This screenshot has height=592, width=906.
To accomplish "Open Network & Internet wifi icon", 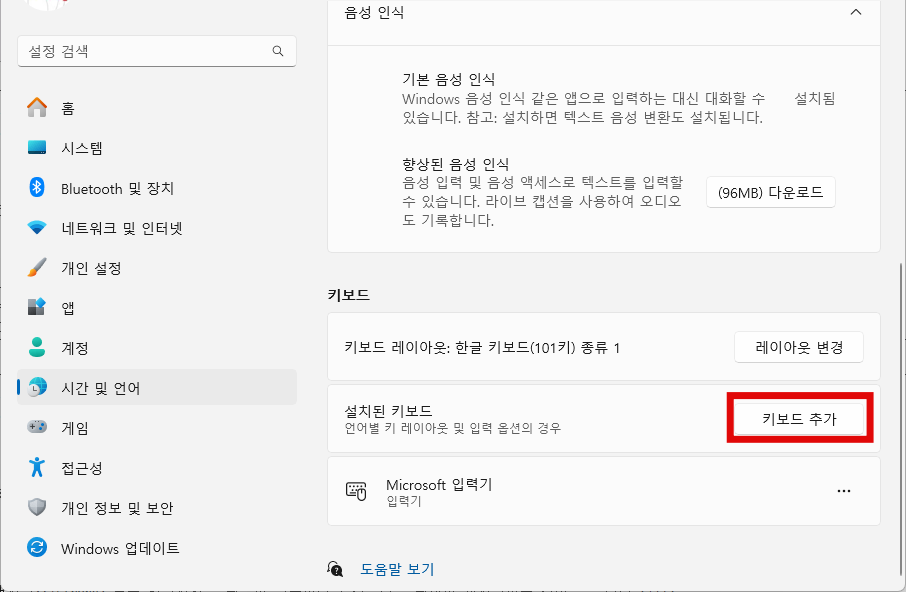I will 37,228.
